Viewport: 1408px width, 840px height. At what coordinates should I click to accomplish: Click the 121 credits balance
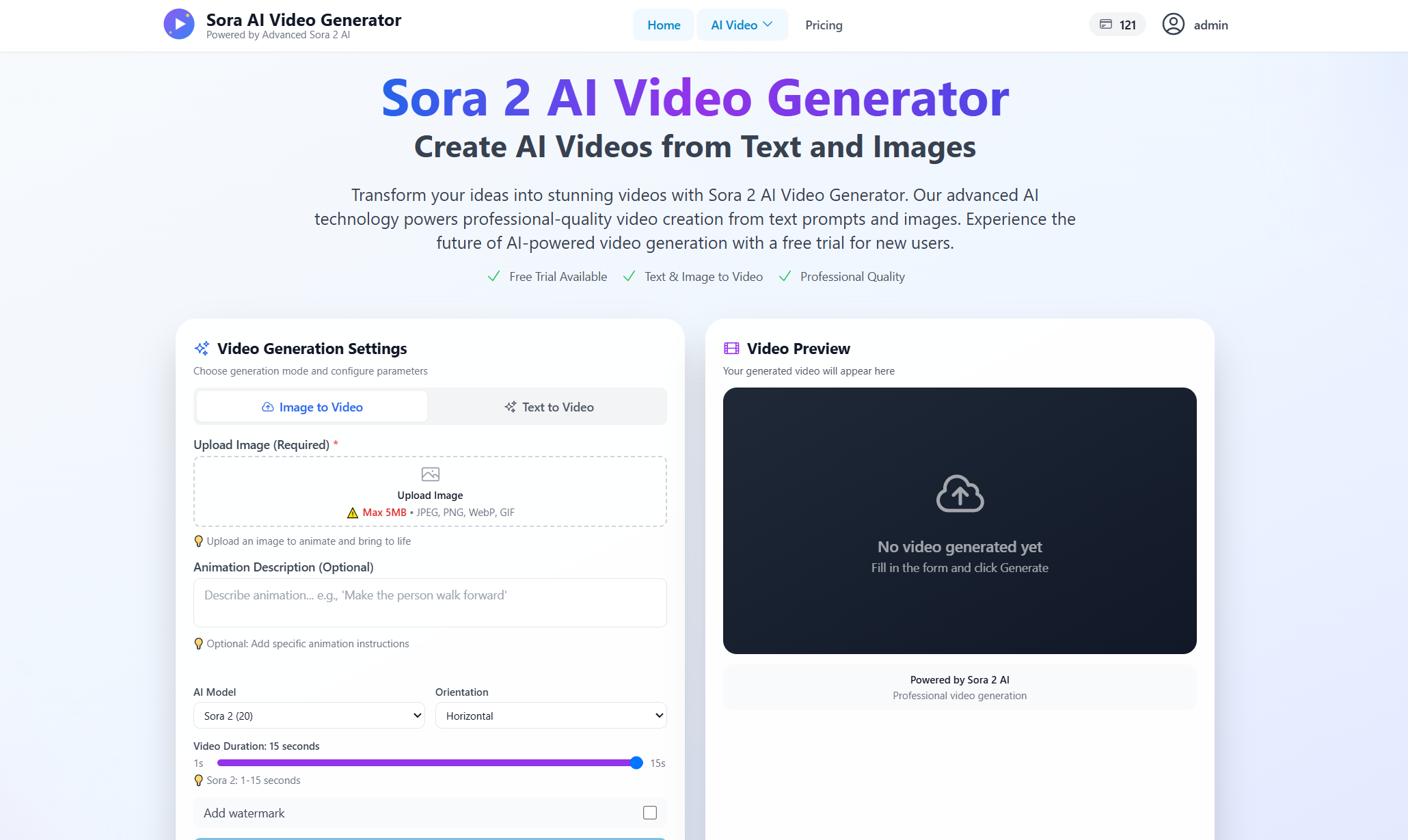[x=1118, y=25]
